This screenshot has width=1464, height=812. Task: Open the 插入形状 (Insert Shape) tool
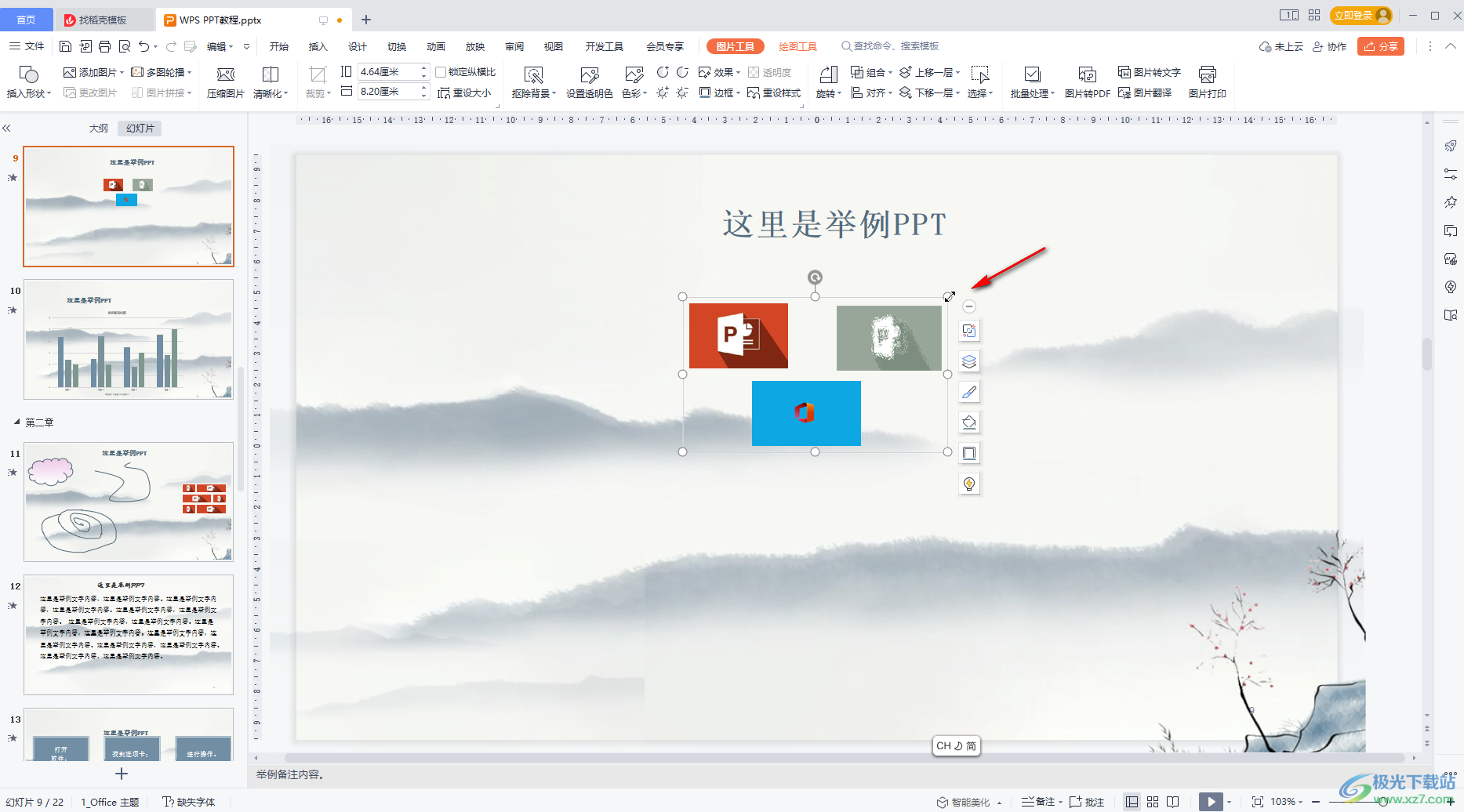point(29,82)
